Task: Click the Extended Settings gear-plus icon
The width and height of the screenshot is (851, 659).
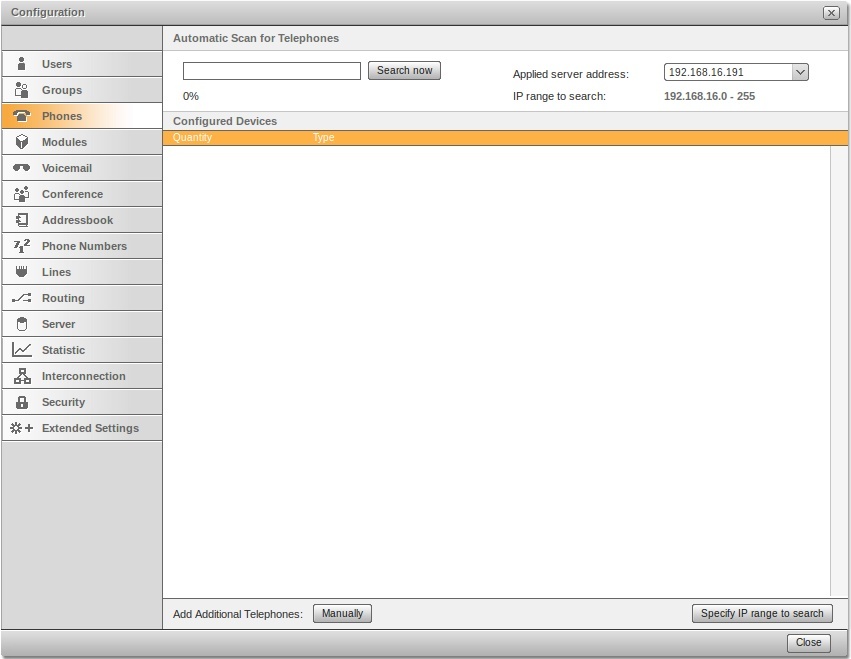Action: (x=22, y=428)
